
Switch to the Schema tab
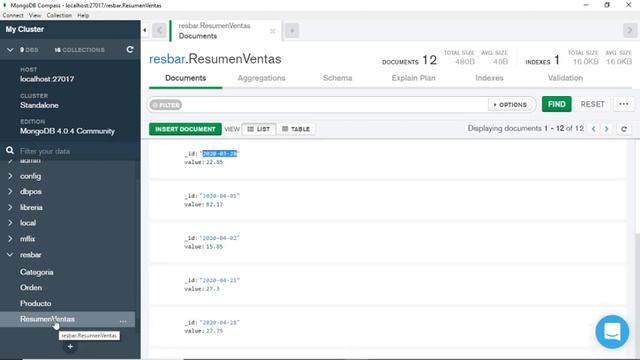pyautogui.click(x=337, y=78)
